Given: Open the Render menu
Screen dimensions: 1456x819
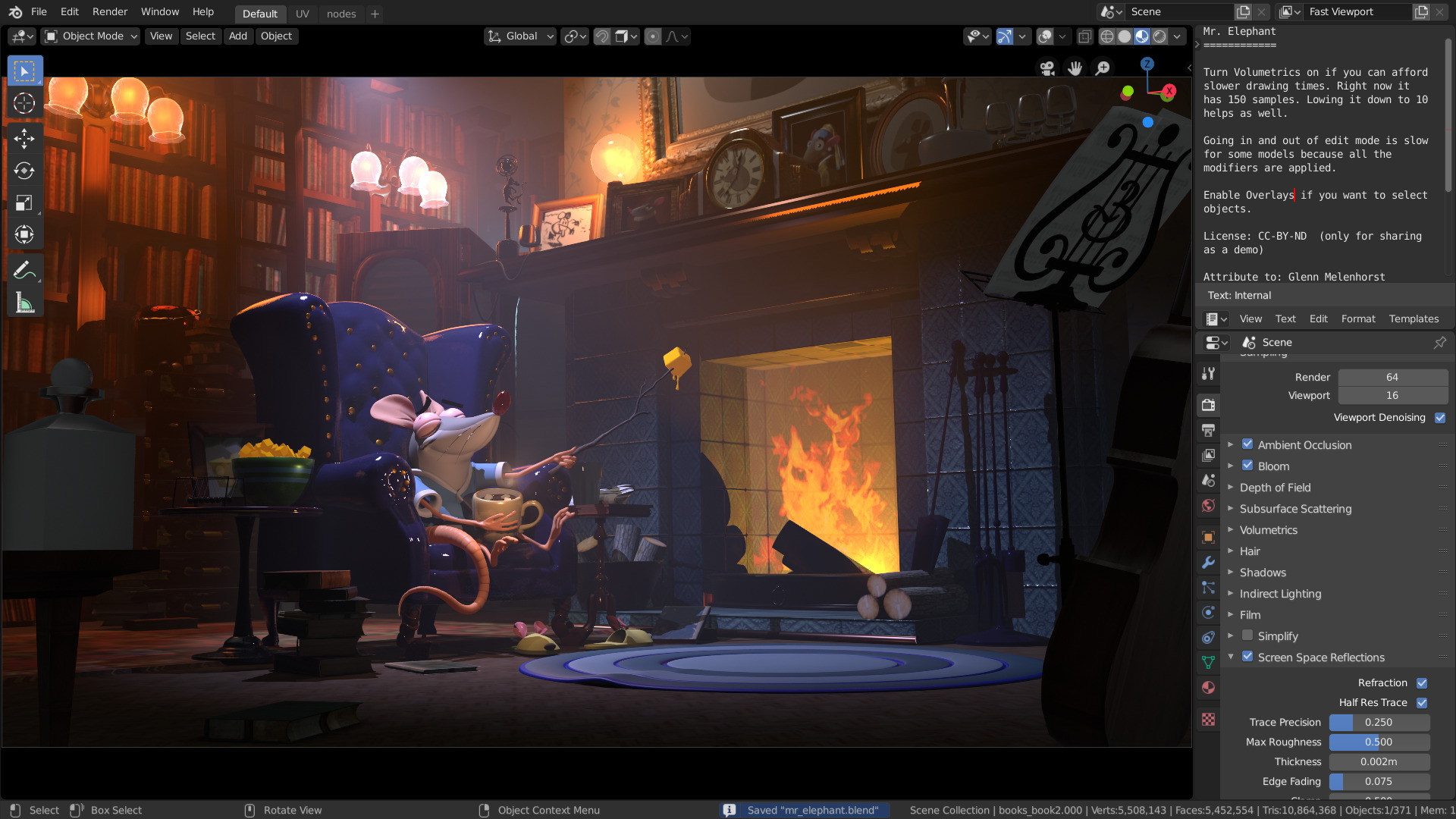Looking at the screenshot, I should tap(110, 12).
